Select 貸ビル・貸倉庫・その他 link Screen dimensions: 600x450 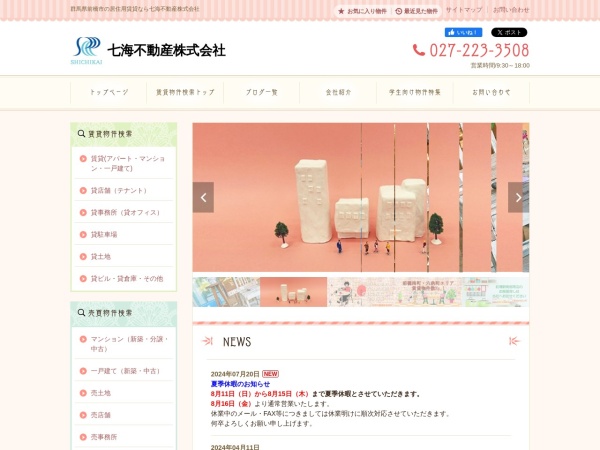(x=124, y=279)
